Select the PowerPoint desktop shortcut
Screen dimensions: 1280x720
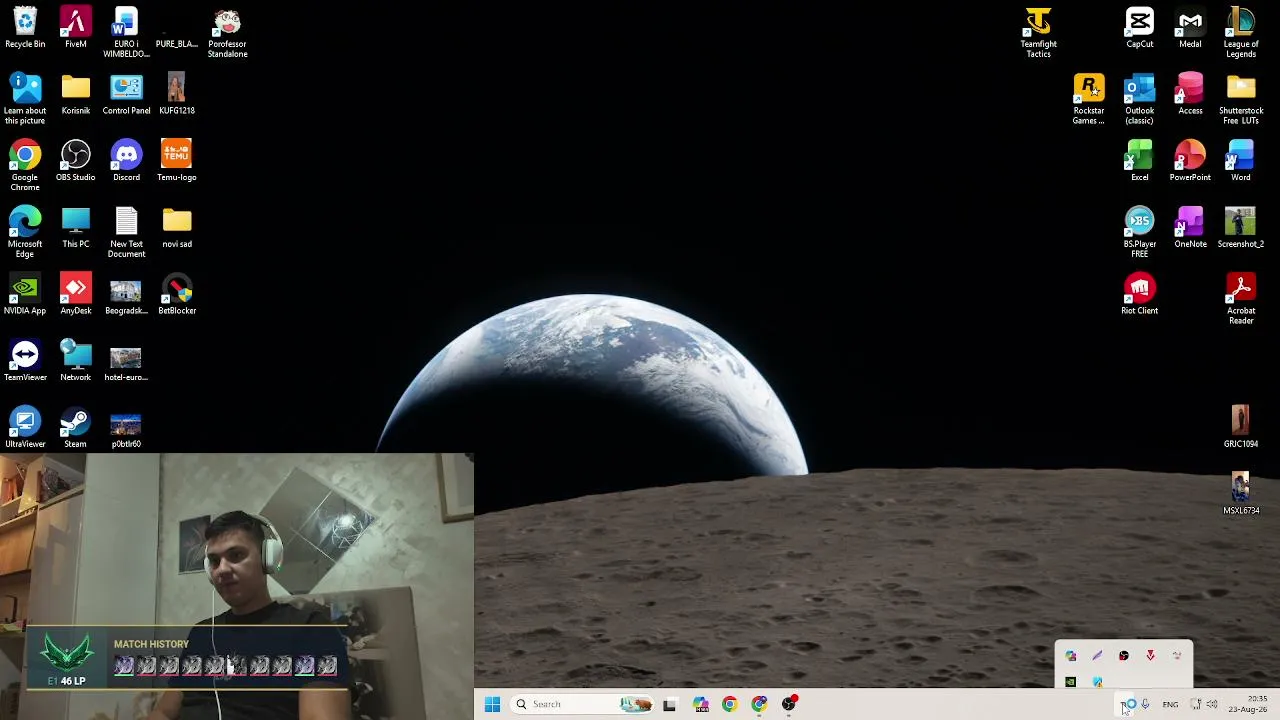(x=1190, y=162)
